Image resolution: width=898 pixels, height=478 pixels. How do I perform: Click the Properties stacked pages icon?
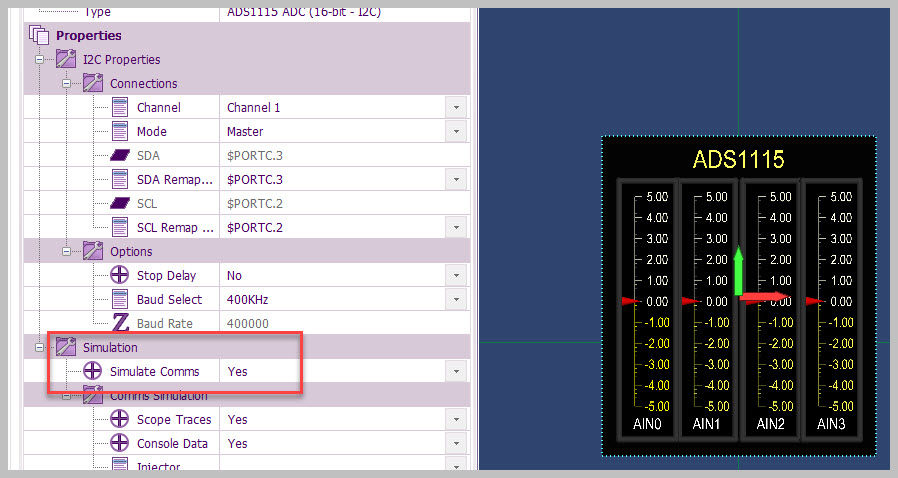click(x=39, y=35)
